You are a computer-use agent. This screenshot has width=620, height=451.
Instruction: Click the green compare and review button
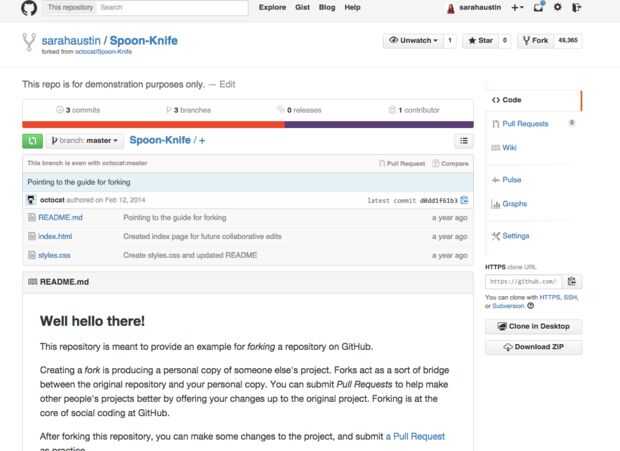(x=32, y=141)
